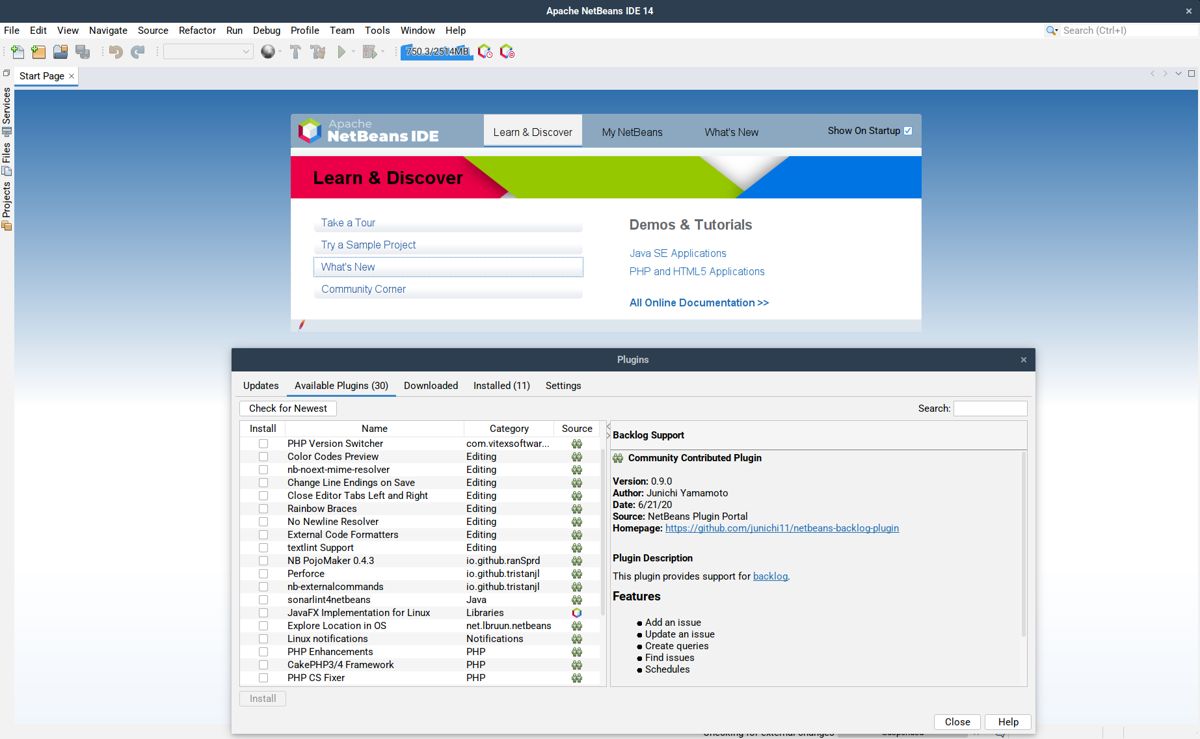The height and width of the screenshot is (739, 1200).
Task: Click the Open Project toolbar icon
Action: (60, 52)
